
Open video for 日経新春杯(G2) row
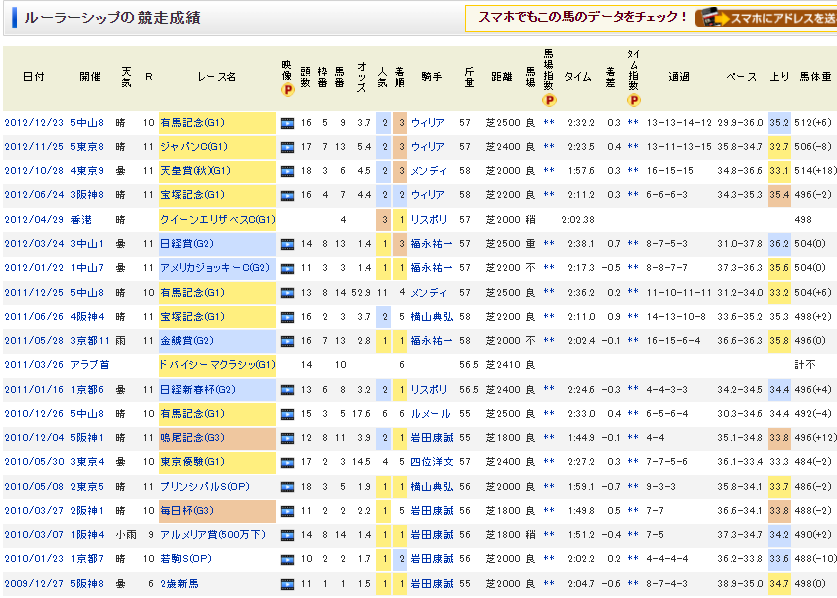tap(288, 389)
